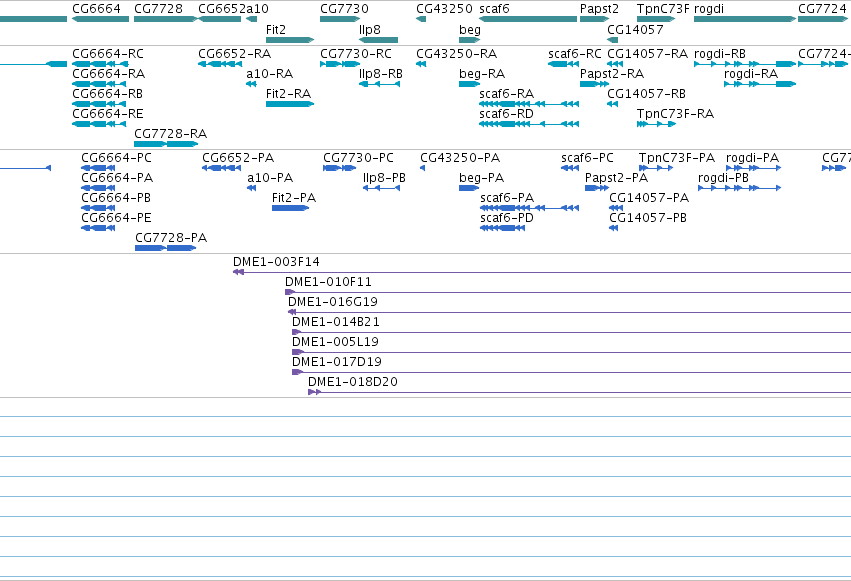The image size is (851, 581).
Task: Click the CG6664-PE protein label
Action: [x=116, y=218]
